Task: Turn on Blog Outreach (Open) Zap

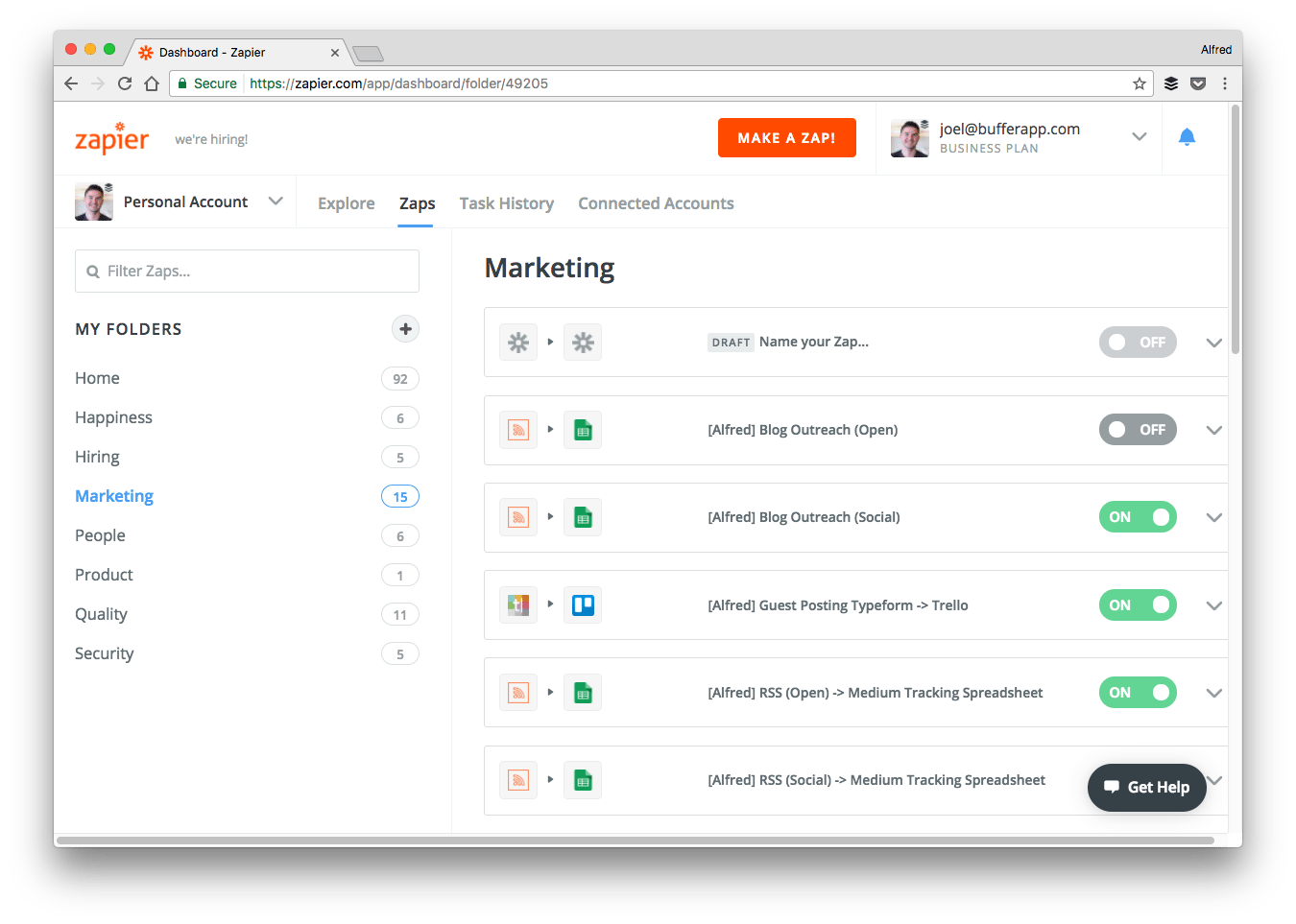Action: [x=1138, y=430]
